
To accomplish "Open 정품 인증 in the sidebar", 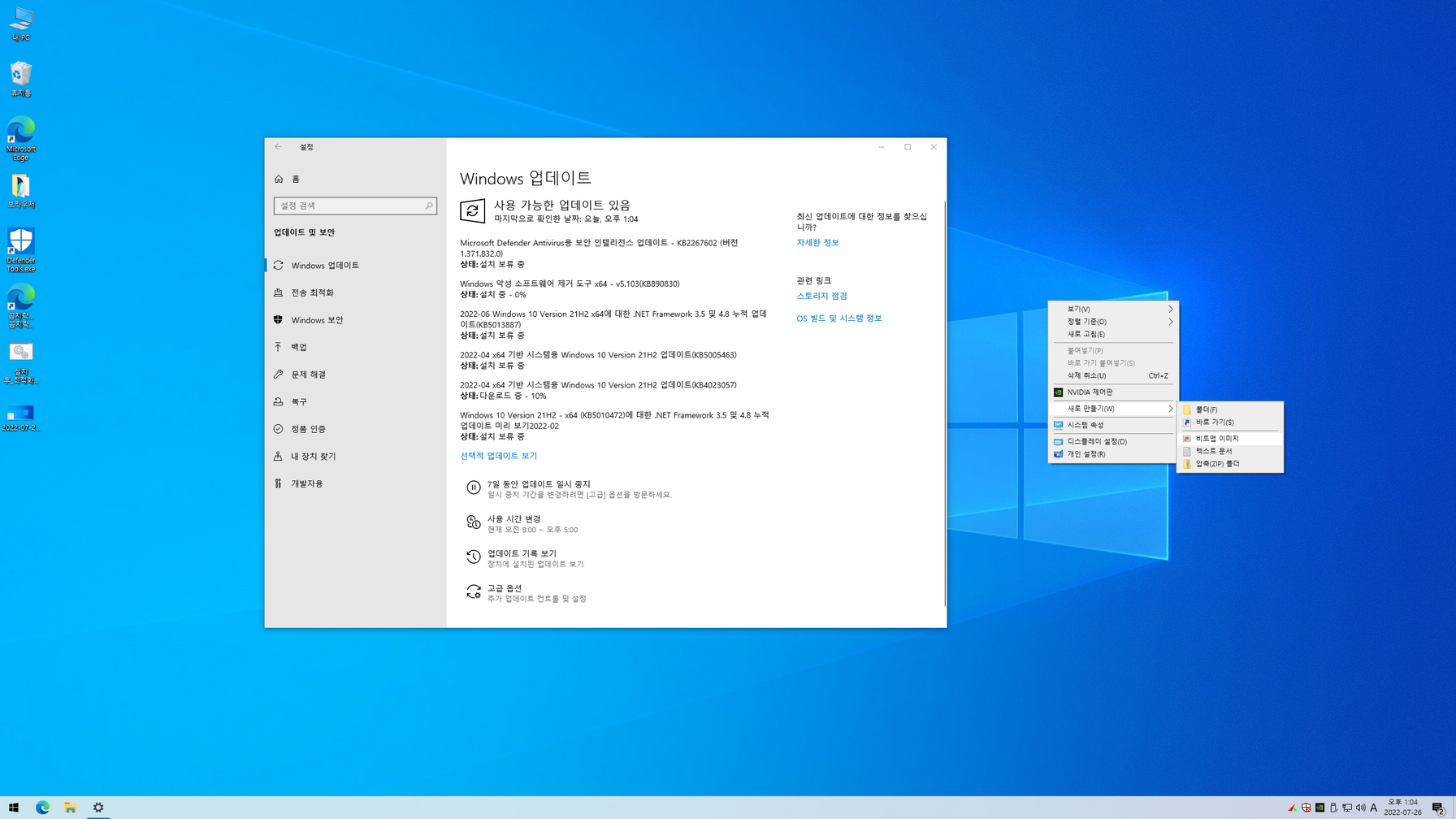I will (355, 429).
